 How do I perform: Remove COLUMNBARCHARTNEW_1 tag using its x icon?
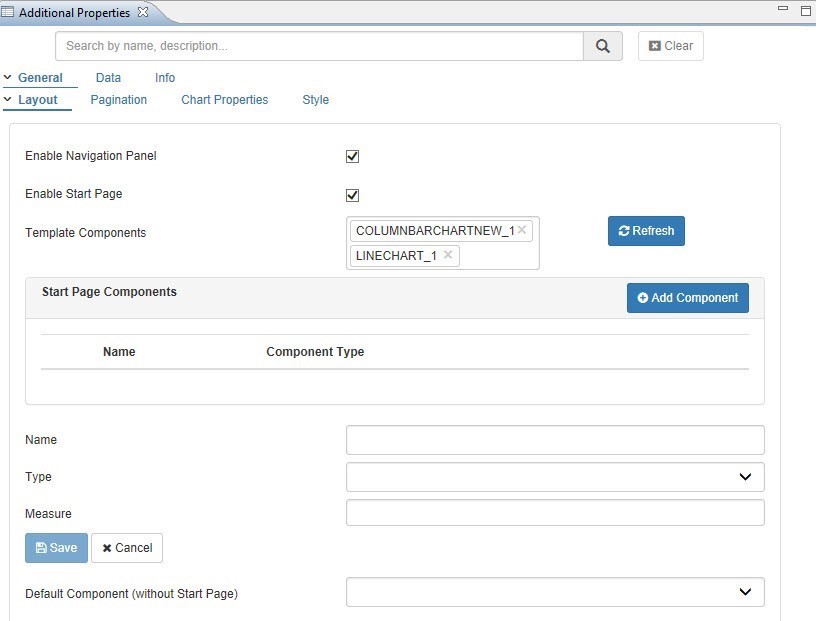(x=521, y=230)
